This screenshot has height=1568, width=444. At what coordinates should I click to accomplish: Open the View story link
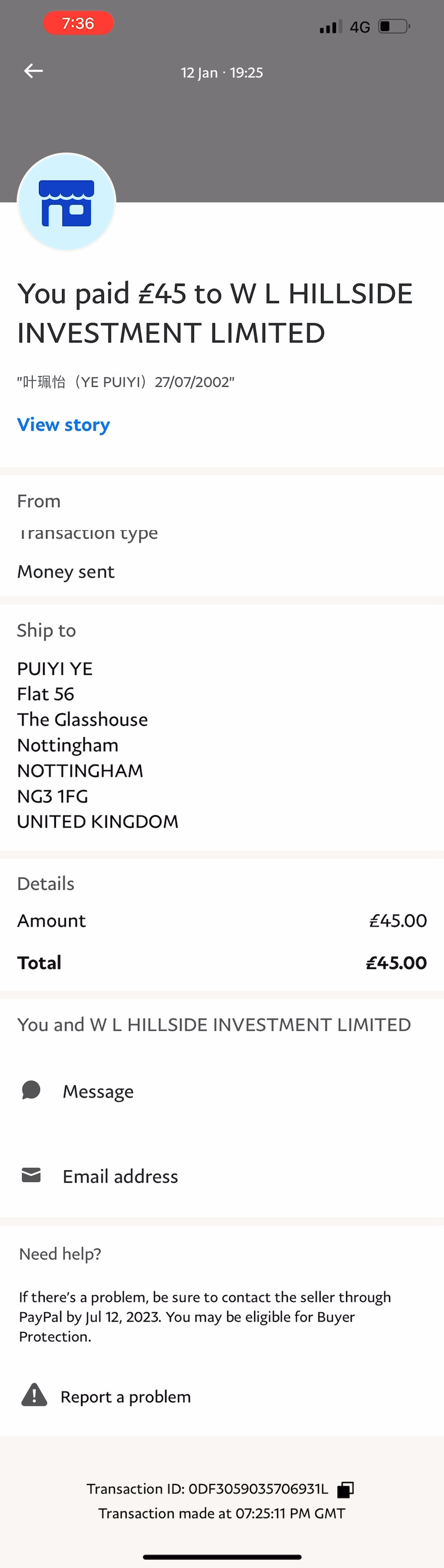coord(63,424)
